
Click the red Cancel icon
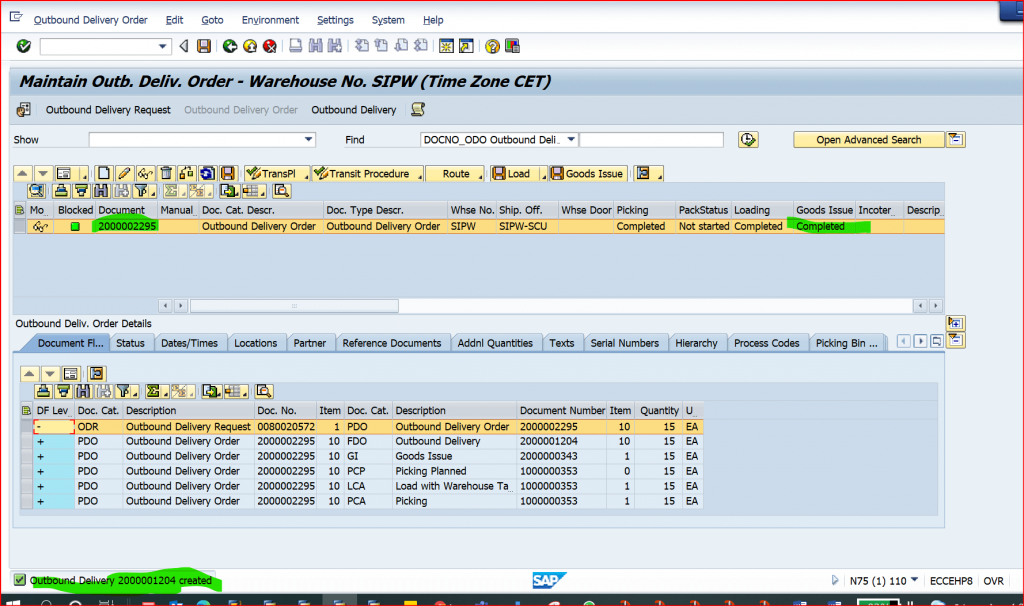pos(270,46)
